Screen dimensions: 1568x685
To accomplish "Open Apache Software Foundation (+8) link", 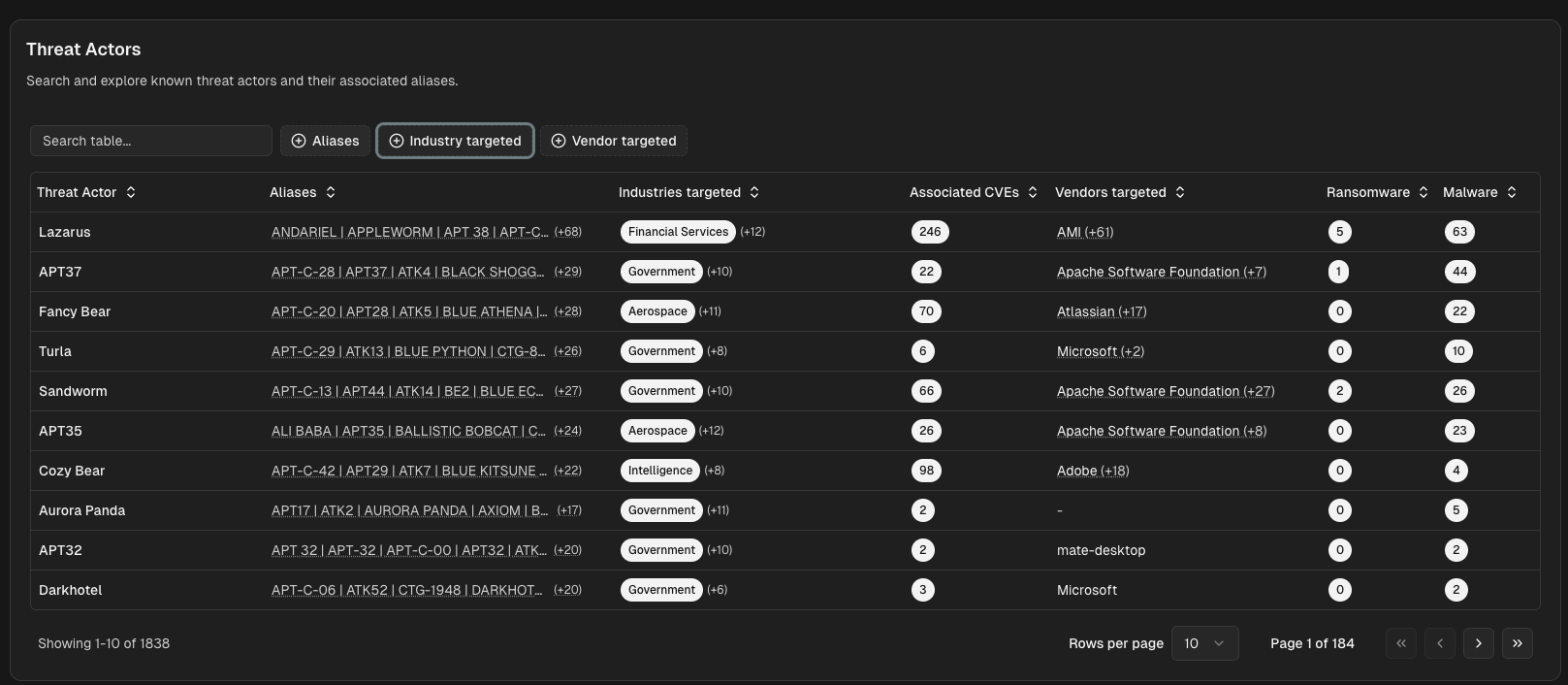I will point(1162,431).
